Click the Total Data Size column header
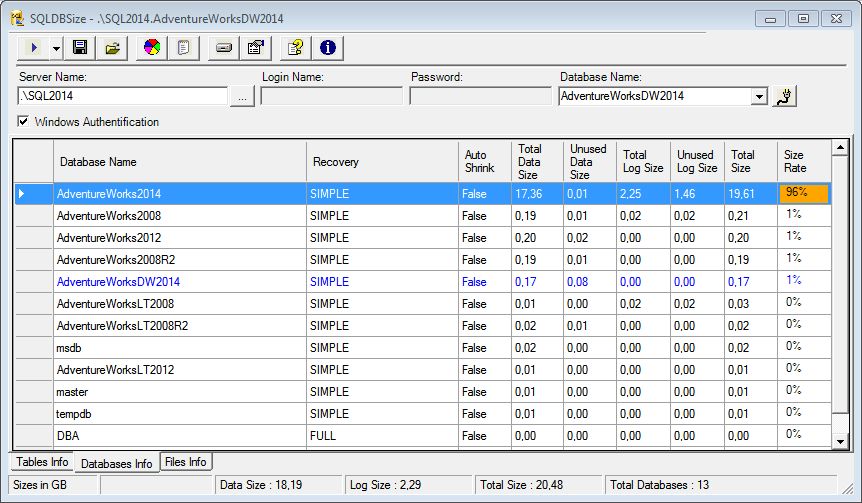862x503 pixels. tap(538, 162)
